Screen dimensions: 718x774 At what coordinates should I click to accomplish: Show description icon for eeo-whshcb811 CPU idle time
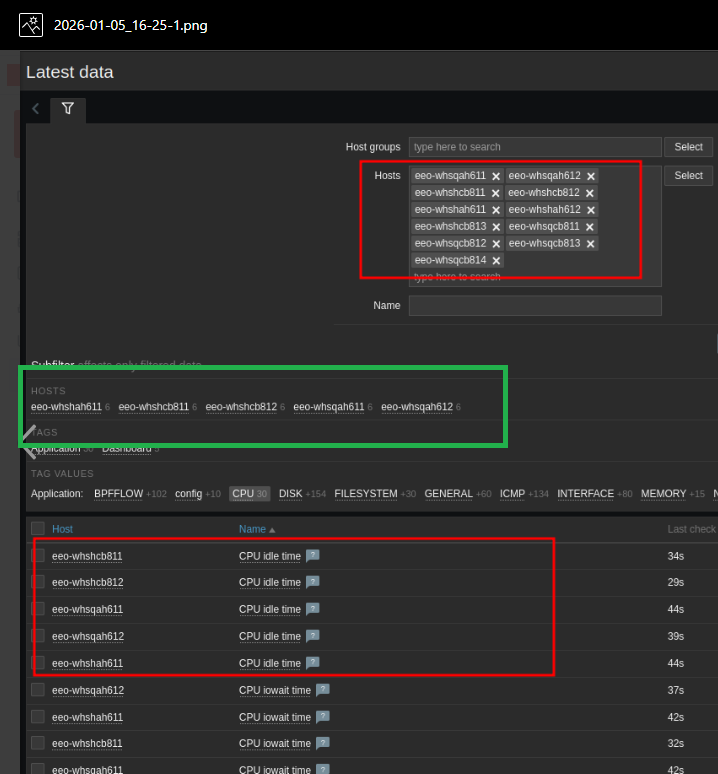coord(312,556)
